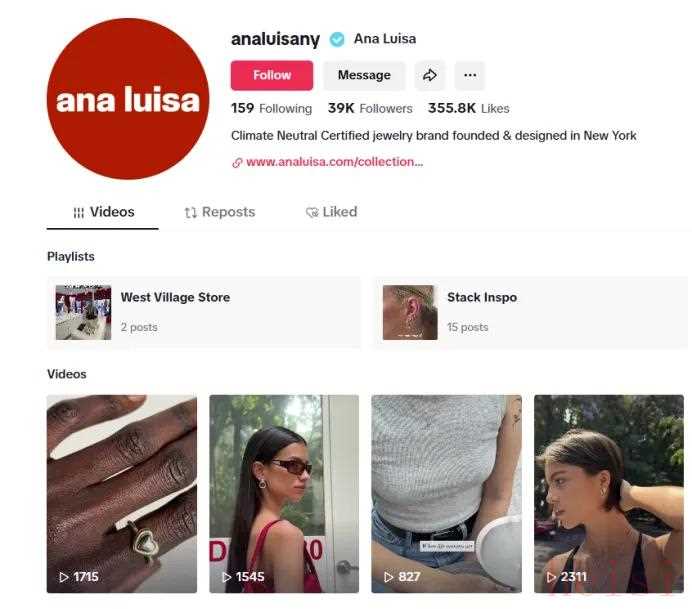The width and height of the screenshot is (692, 609).
Task: Follow the analuisany account
Action: (272, 75)
